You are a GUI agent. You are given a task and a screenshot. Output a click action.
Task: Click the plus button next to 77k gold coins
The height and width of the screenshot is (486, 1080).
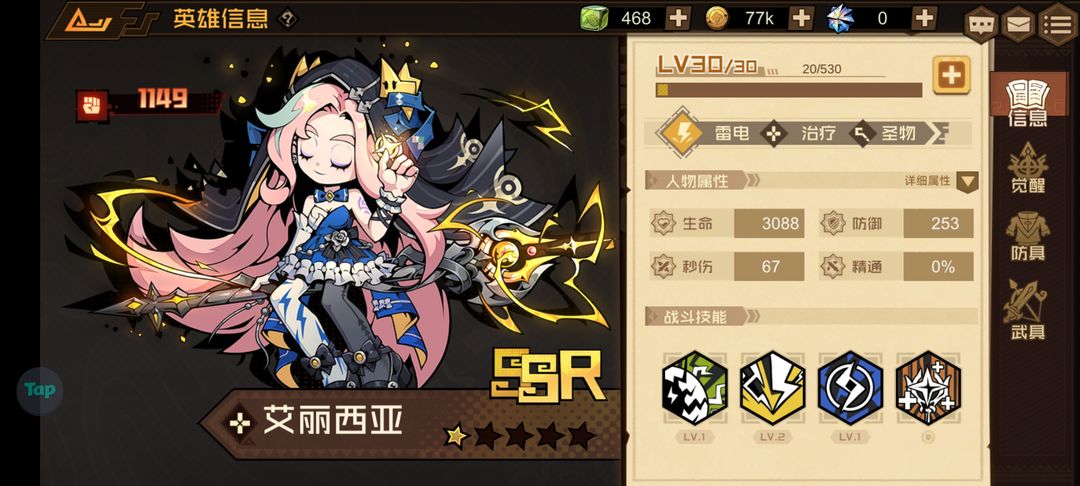pos(801,18)
